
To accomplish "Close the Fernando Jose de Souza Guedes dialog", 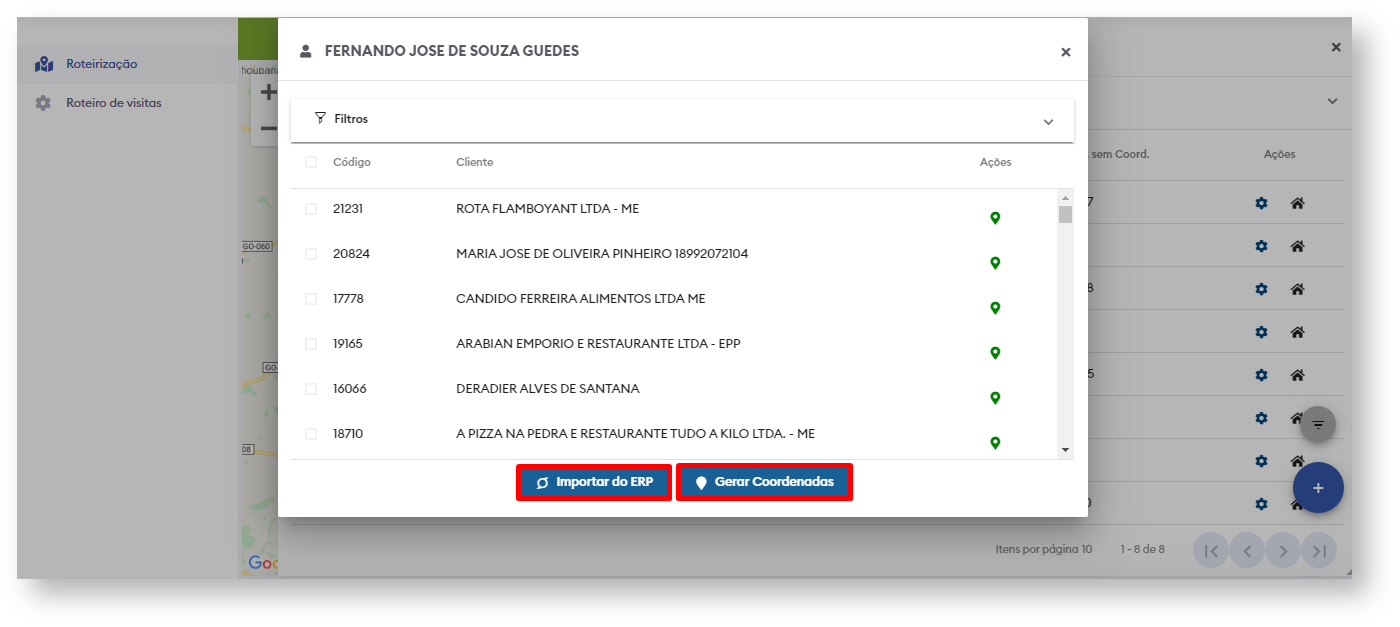I will coord(1066,52).
